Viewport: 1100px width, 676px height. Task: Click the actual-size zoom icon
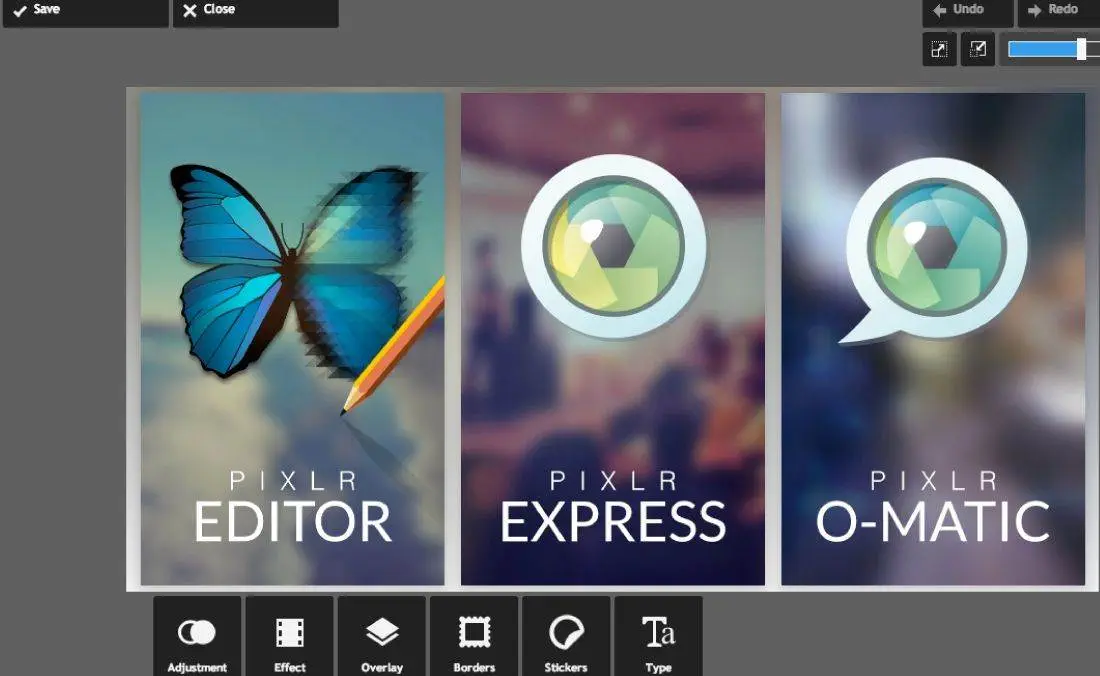pyautogui.click(x=978, y=49)
